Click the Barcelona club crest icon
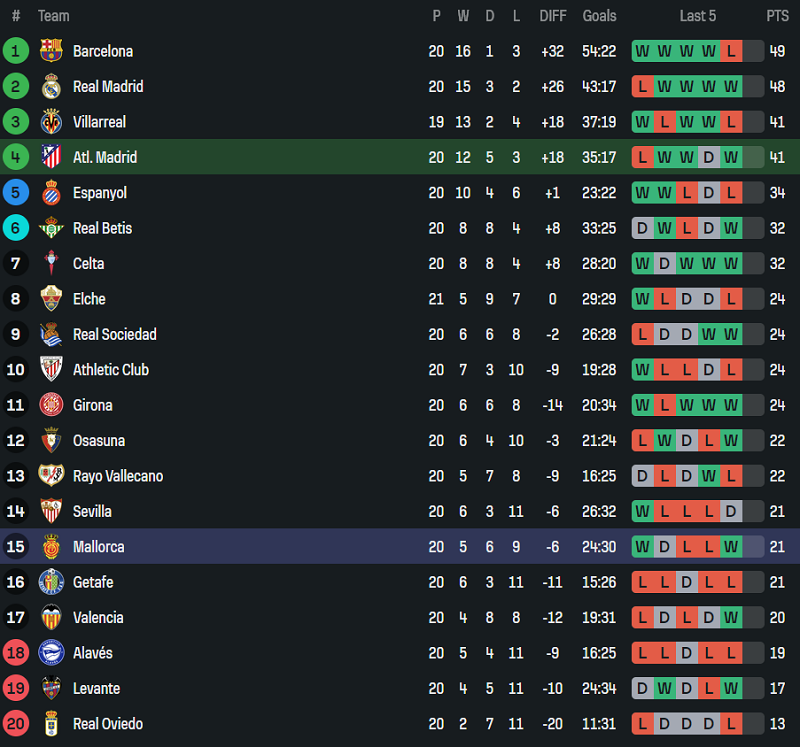The width and height of the screenshot is (800, 747). coord(51,51)
